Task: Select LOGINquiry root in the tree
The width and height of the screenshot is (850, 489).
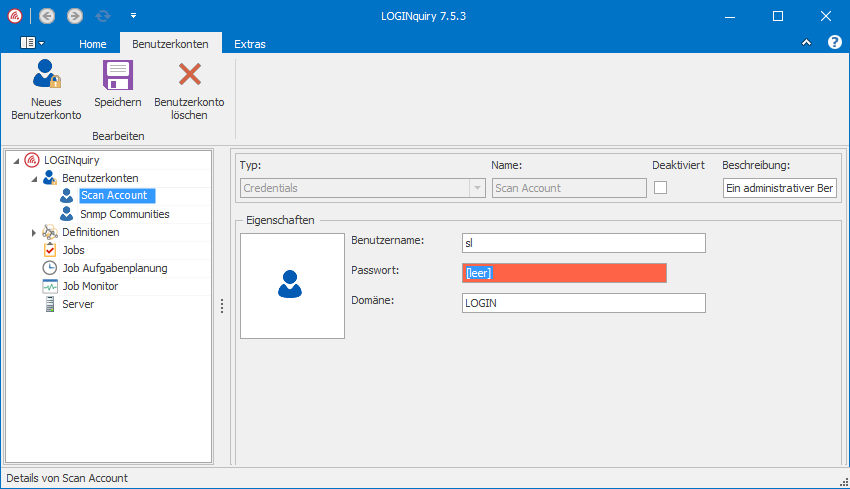Action: (72, 160)
